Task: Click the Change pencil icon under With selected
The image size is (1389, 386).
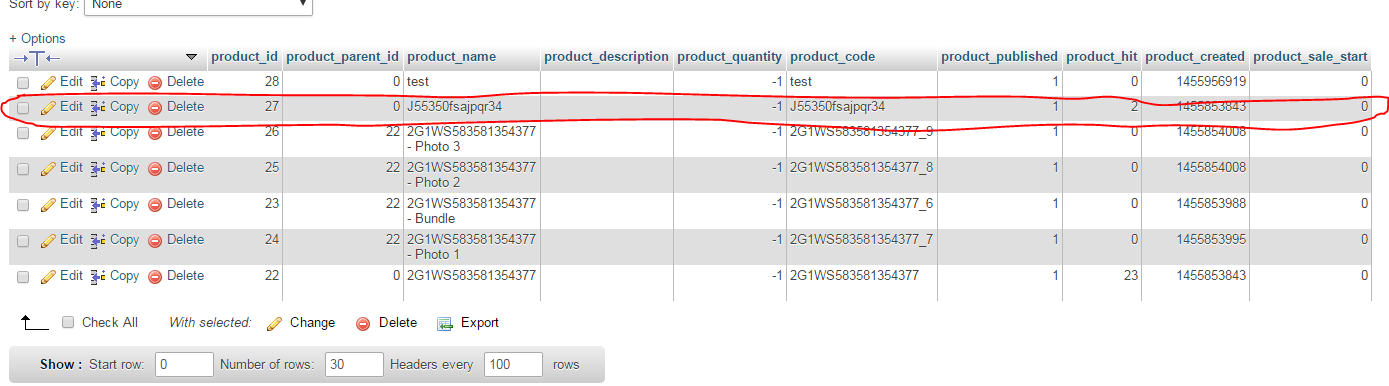Action: click(x=274, y=323)
